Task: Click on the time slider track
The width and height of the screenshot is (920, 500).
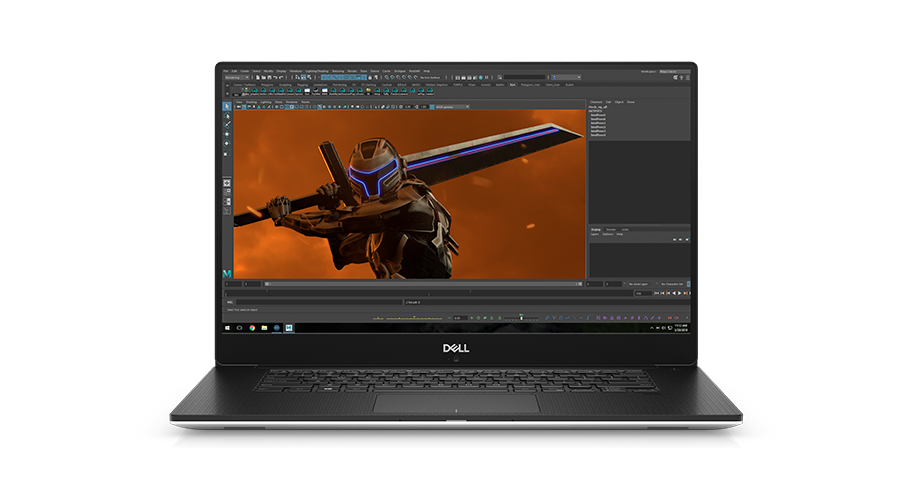Action: [428, 293]
